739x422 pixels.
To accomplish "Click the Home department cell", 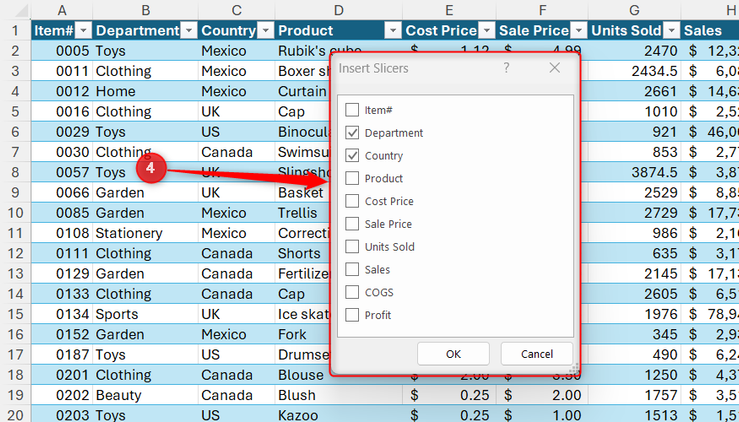I will coord(145,91).
